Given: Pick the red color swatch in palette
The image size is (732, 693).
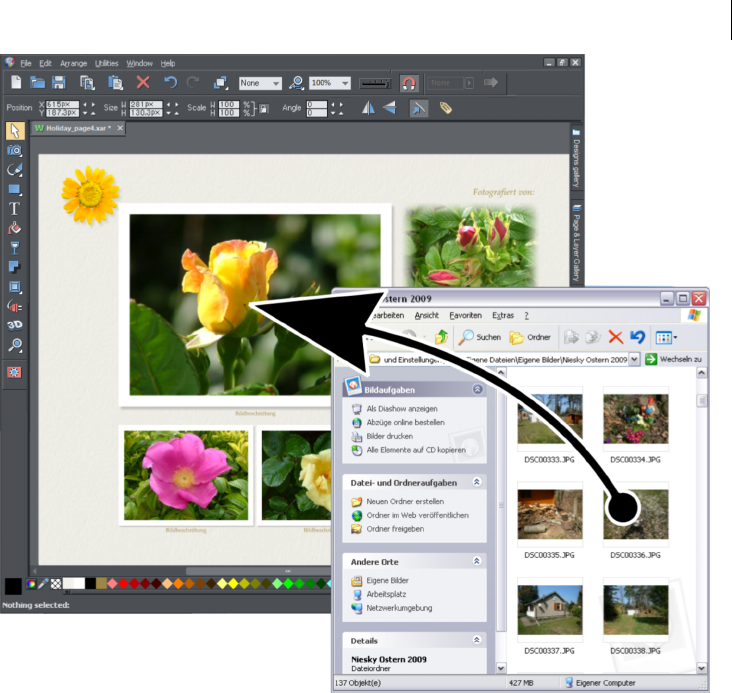Looking at the screenshot, I should (123, 583).
